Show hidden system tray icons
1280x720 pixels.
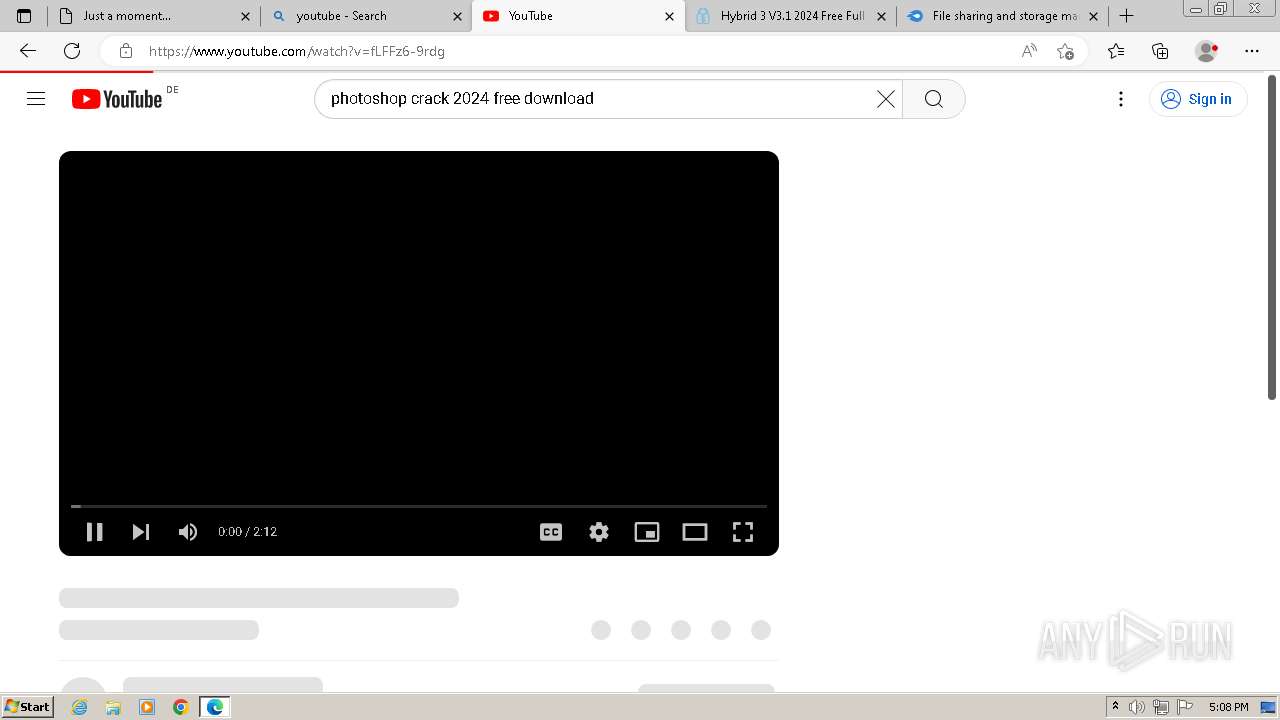click(1115, 707)
